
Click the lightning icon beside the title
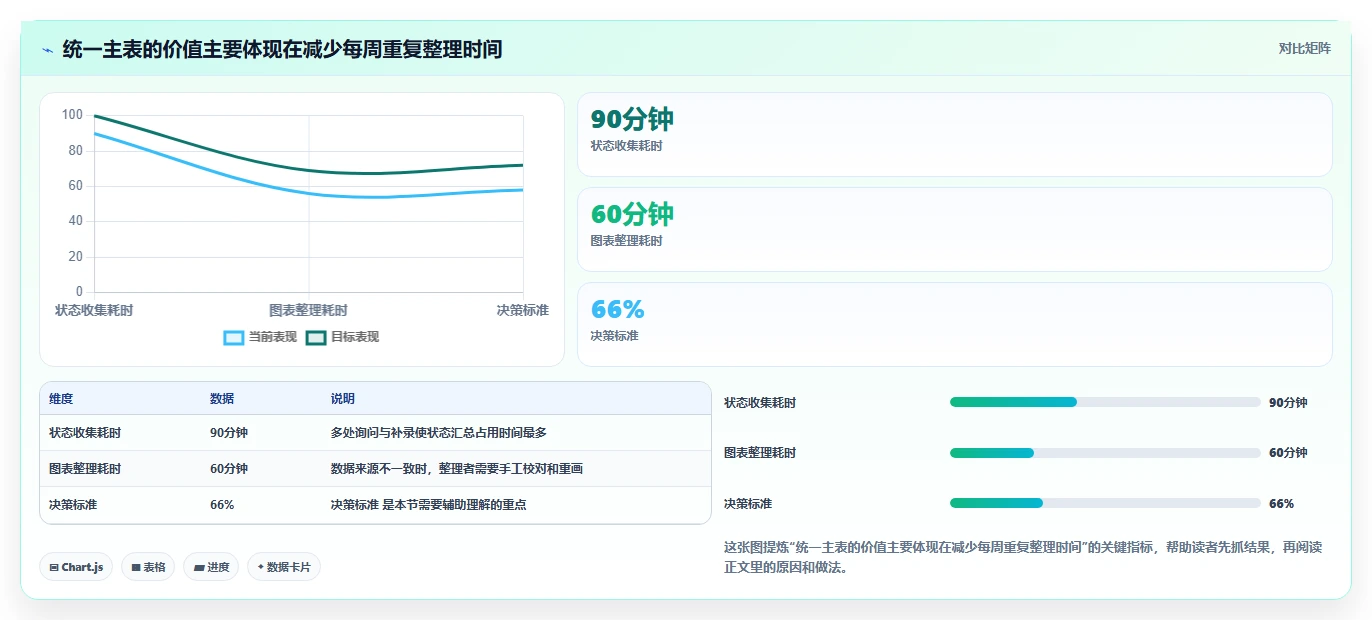47,49
